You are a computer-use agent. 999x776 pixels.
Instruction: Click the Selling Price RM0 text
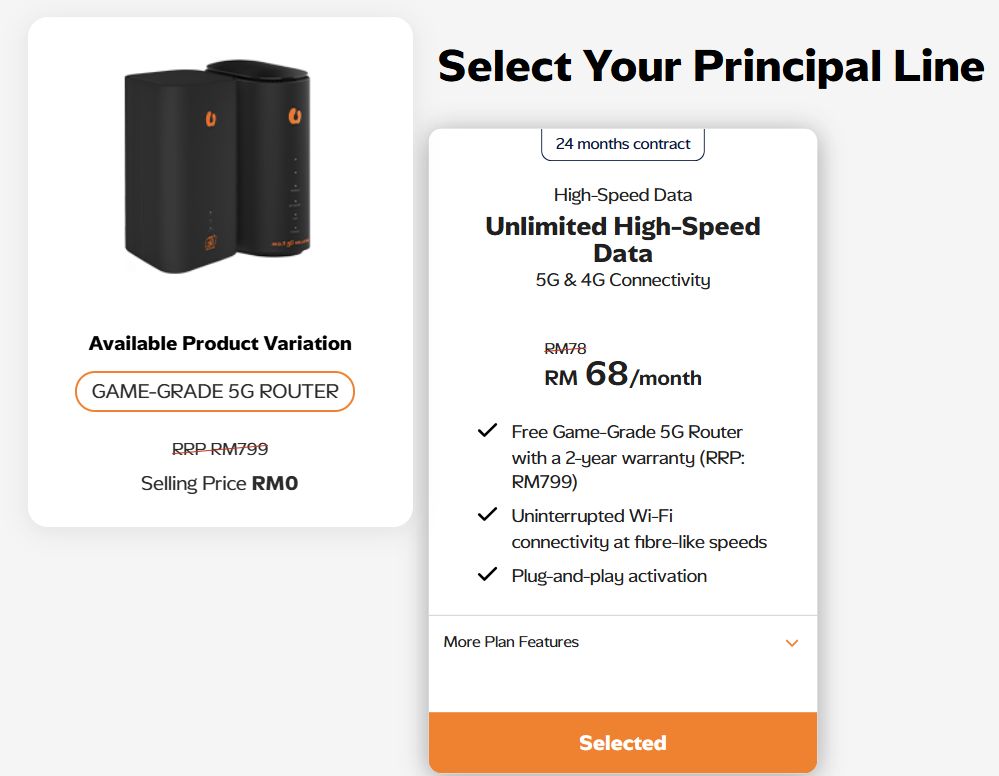[220, 484]
